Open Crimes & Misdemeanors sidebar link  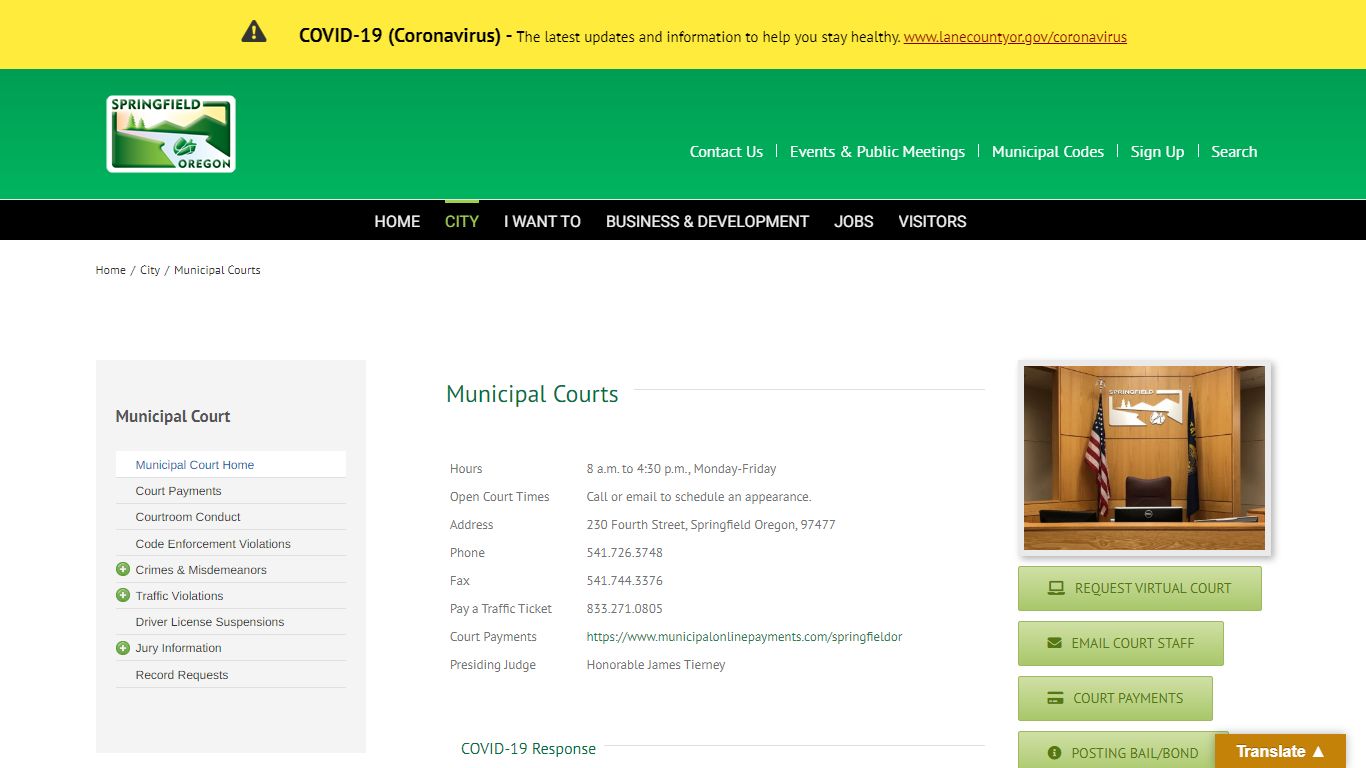201,570
